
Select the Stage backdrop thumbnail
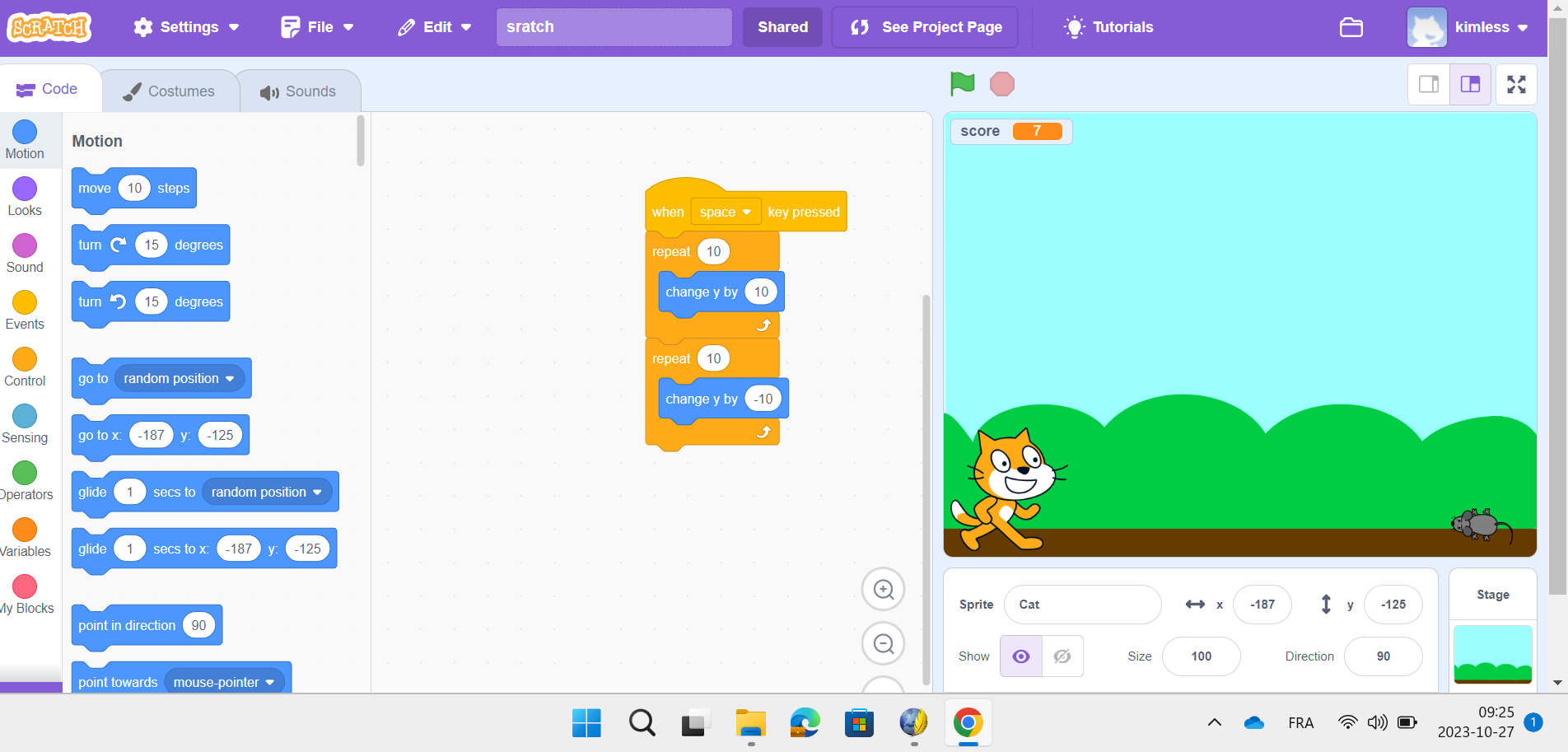tap(1492, 655)
